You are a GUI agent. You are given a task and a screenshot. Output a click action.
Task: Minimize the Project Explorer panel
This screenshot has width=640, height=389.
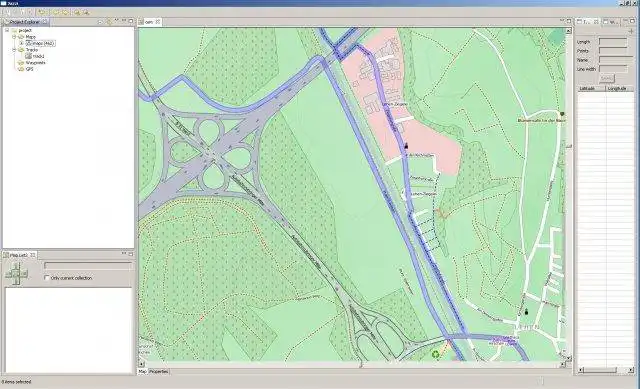(x=124, y=20)
